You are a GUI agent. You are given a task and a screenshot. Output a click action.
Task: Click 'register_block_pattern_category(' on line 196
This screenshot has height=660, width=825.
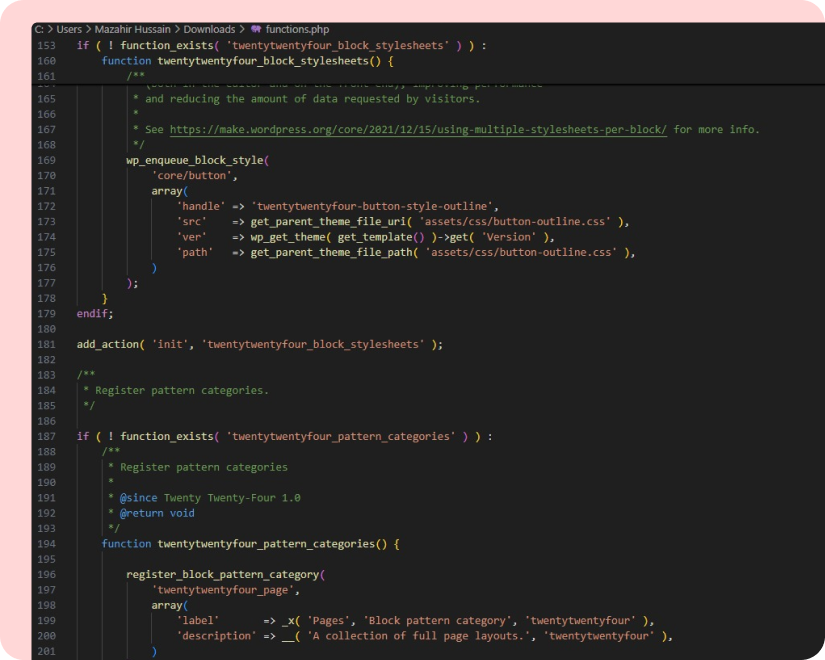point(225,575)
